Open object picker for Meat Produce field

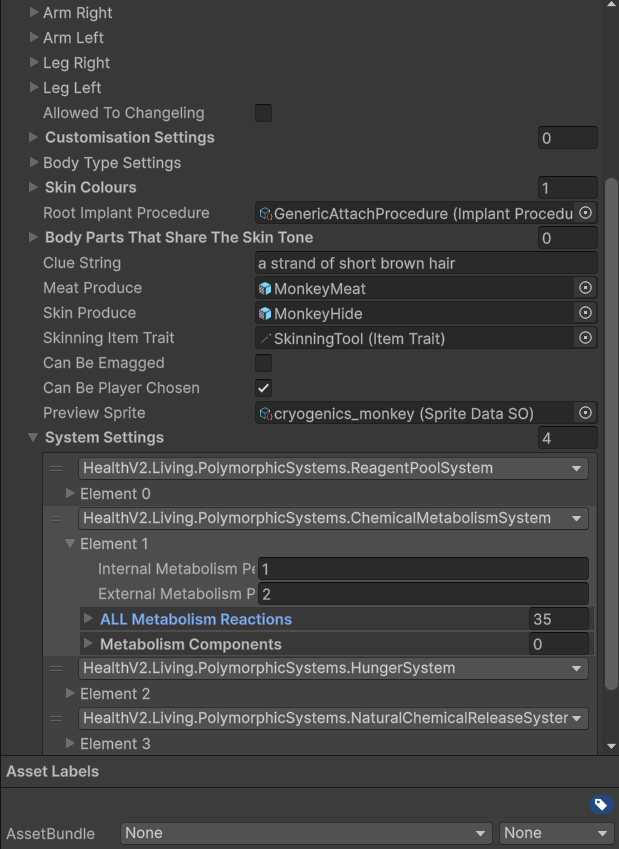[585, 288]
